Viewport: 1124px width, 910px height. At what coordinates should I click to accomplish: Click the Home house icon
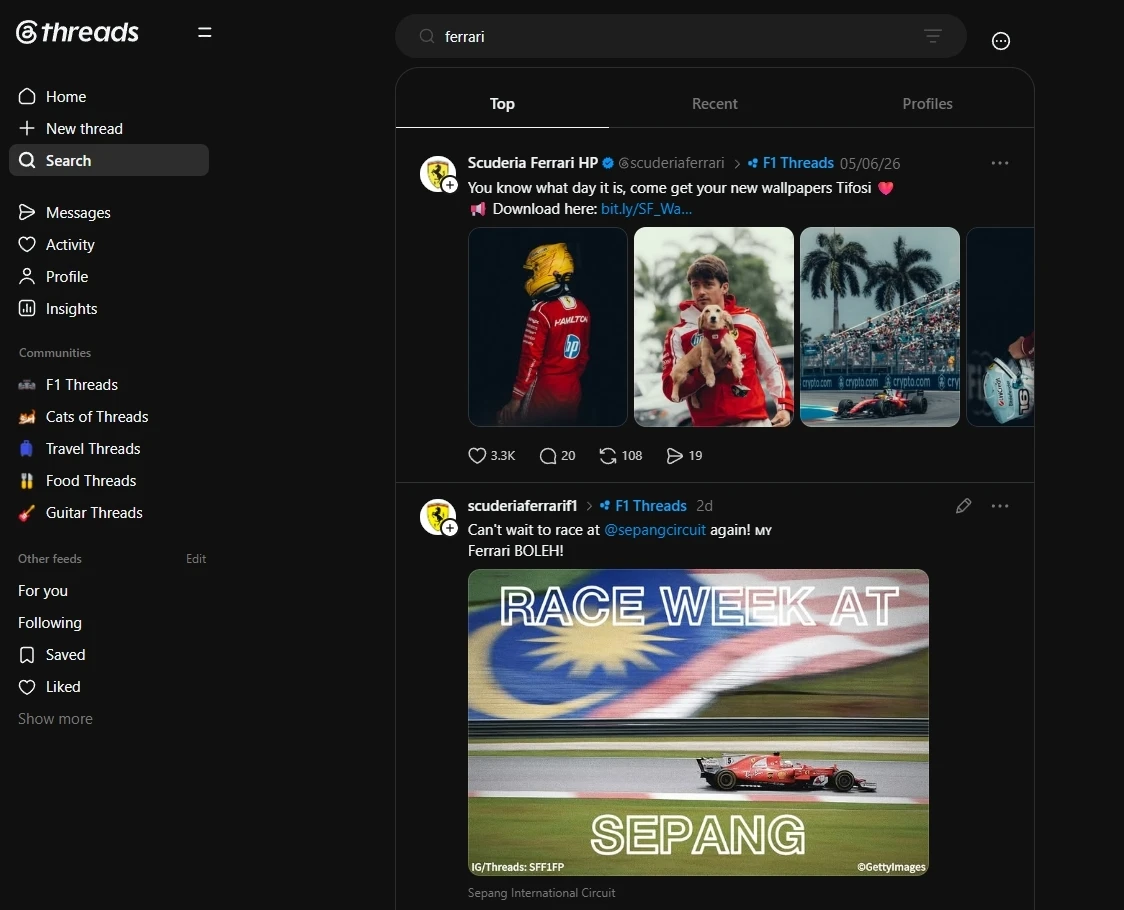tap(27, 96)
